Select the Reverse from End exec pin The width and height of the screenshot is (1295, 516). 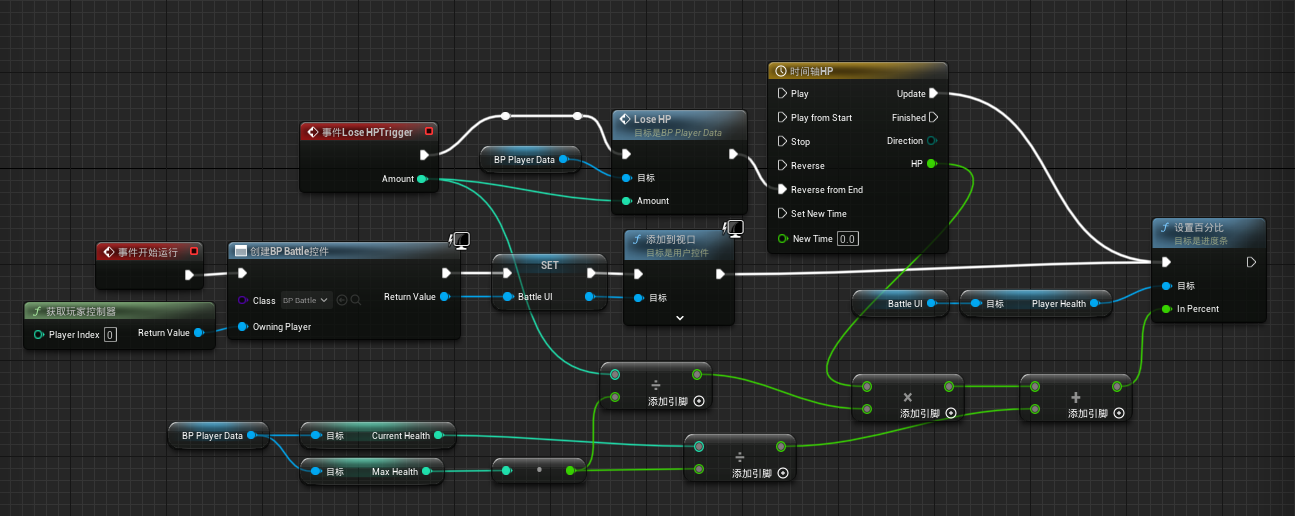point(783,190)
